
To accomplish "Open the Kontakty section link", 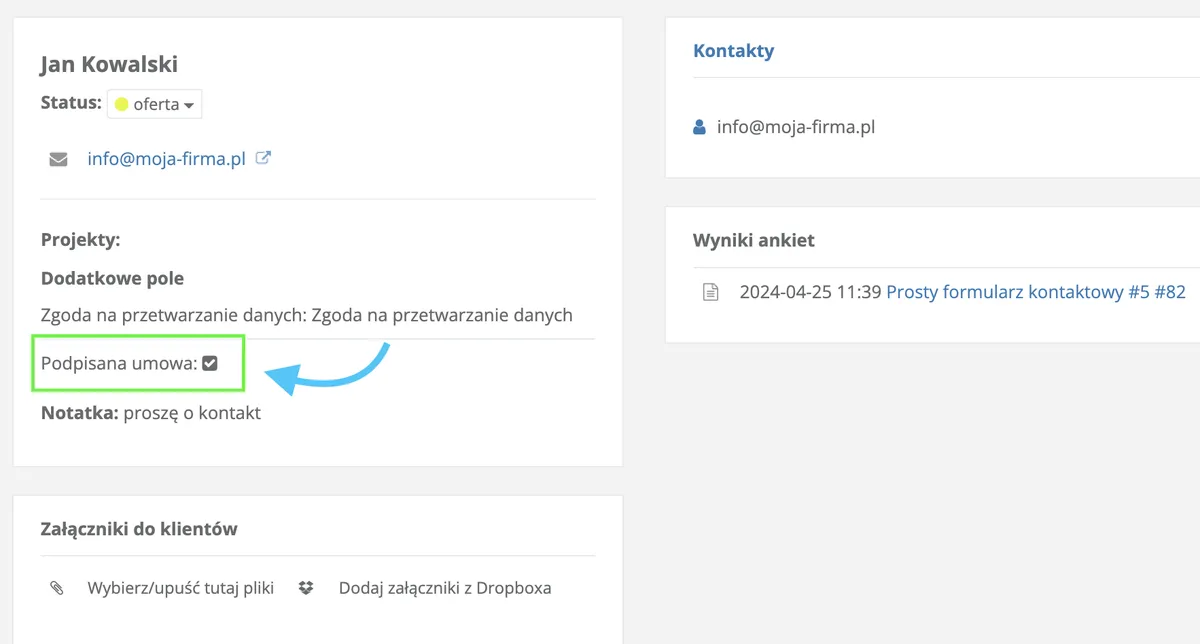I will 733,51.
